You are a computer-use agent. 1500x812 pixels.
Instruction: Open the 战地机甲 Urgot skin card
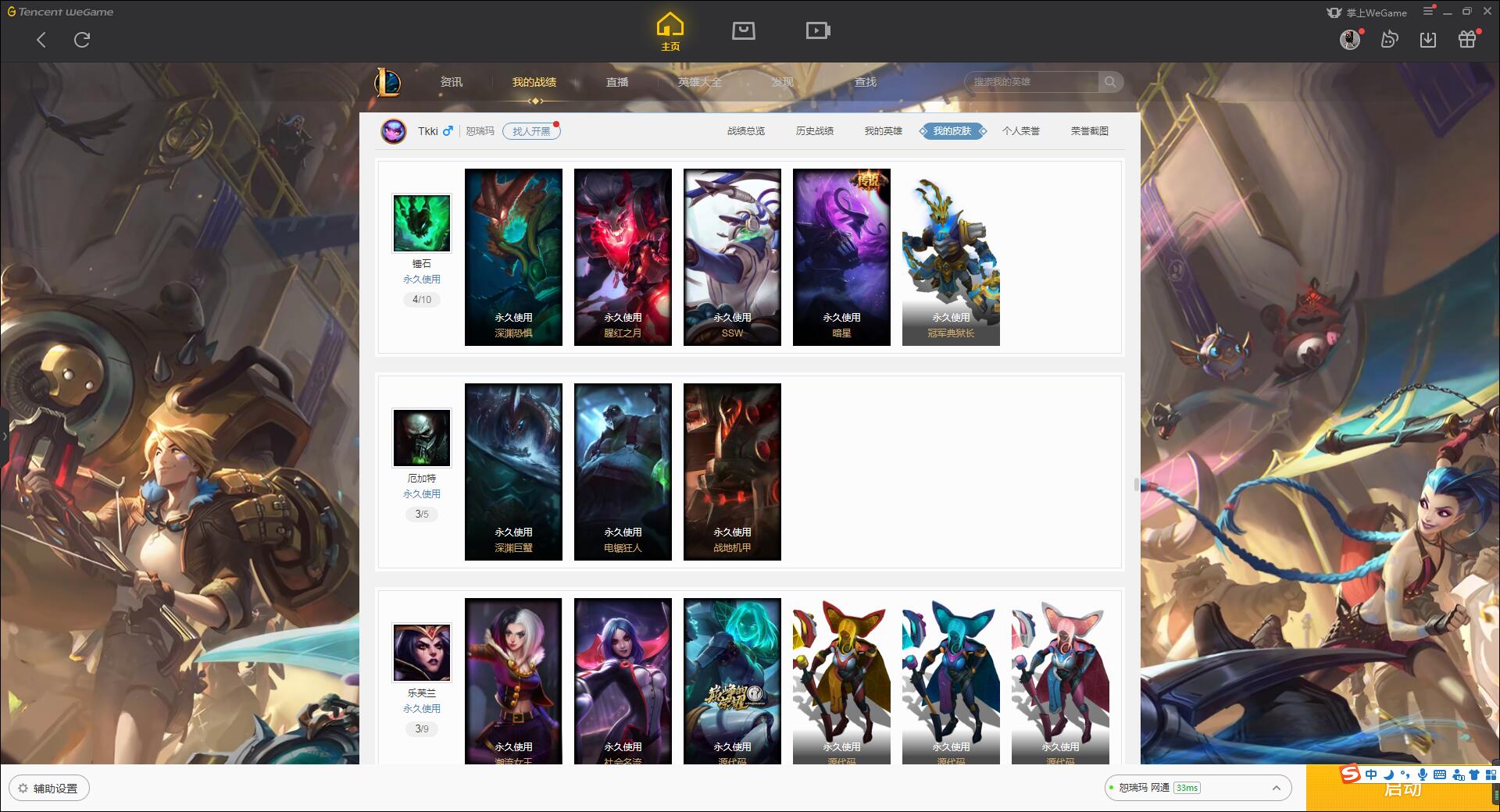[x=732, y=472]
